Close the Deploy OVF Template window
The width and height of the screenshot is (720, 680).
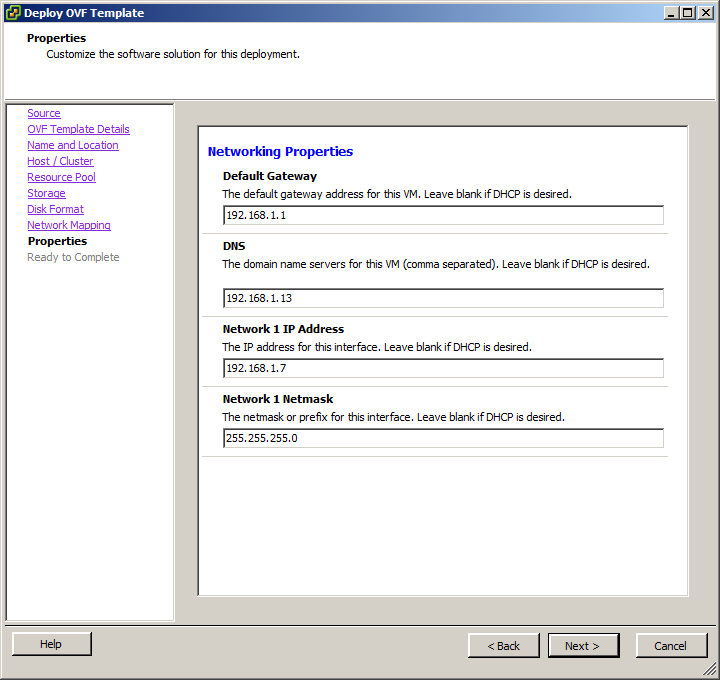point(705,13)
